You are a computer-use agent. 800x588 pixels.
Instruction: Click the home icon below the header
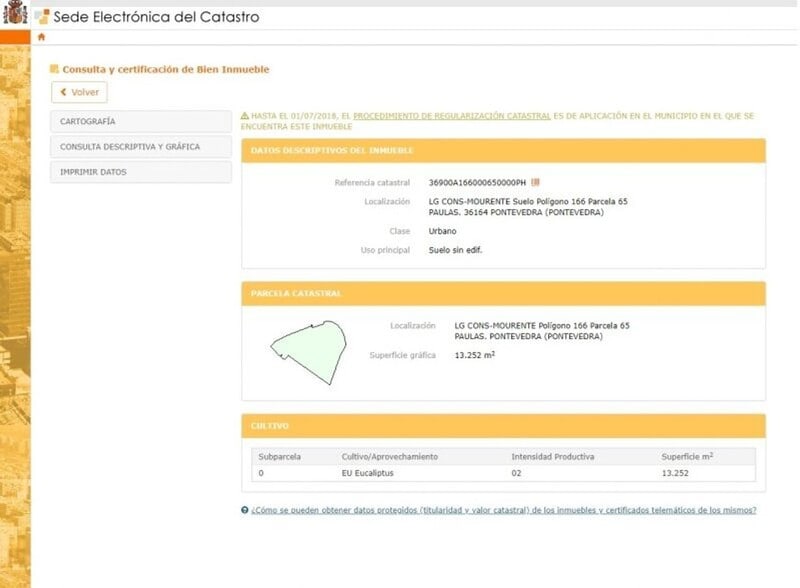click(41, 36)
